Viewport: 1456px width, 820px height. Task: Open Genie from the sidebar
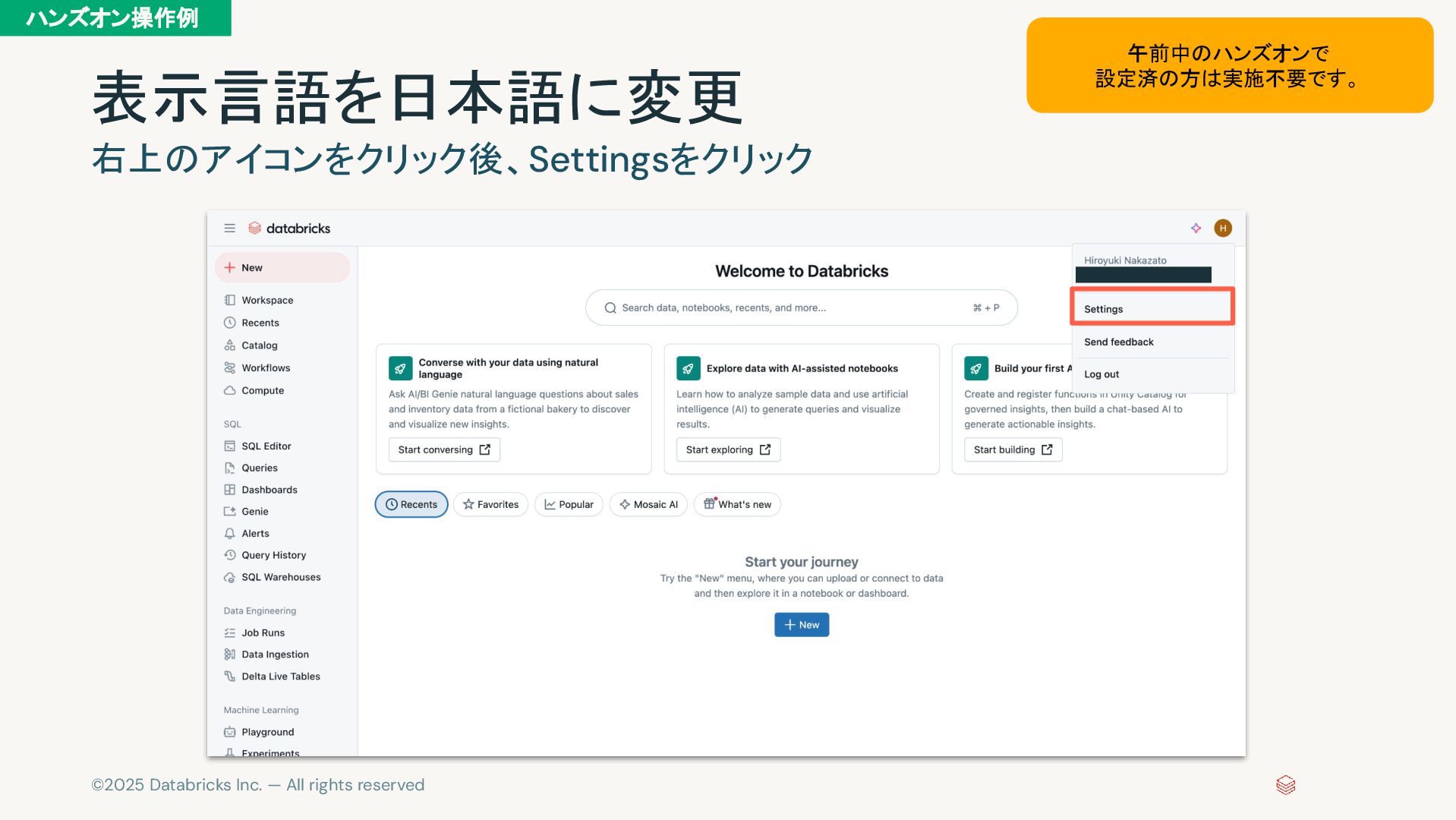pyautogui.click(x=255, y=512)
